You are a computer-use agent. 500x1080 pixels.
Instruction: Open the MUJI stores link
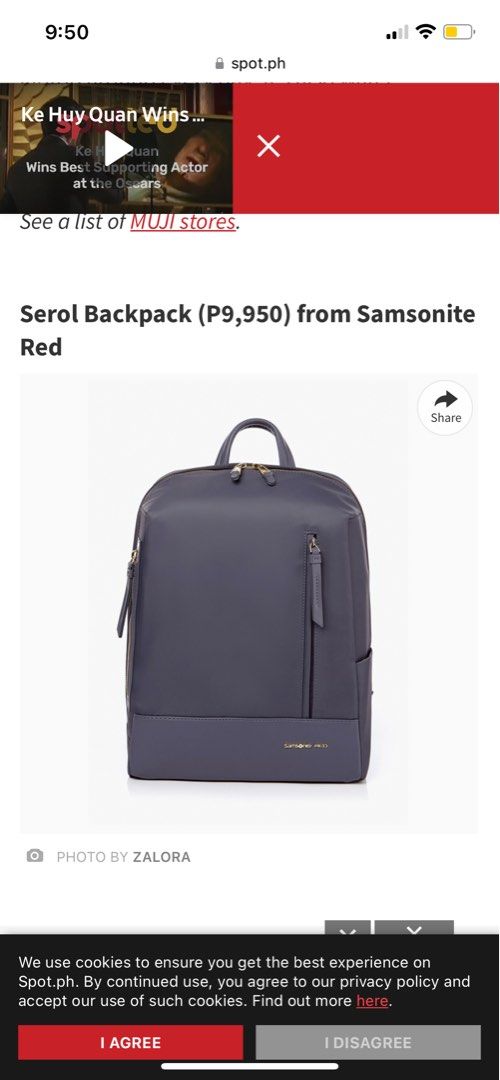(x=183, y=222)
